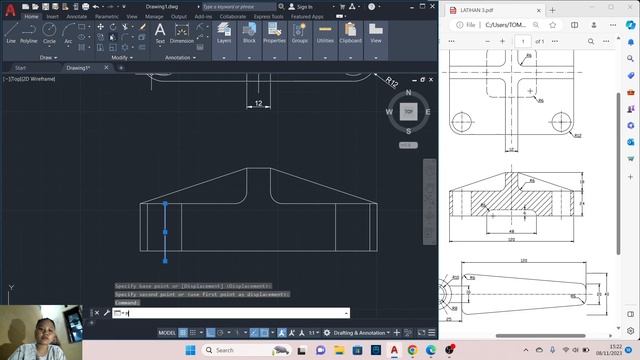Viewport: 640px width, 360px height.
Task: Click the AutoCAD application menu logo
Action: click(x=10, y=10)
